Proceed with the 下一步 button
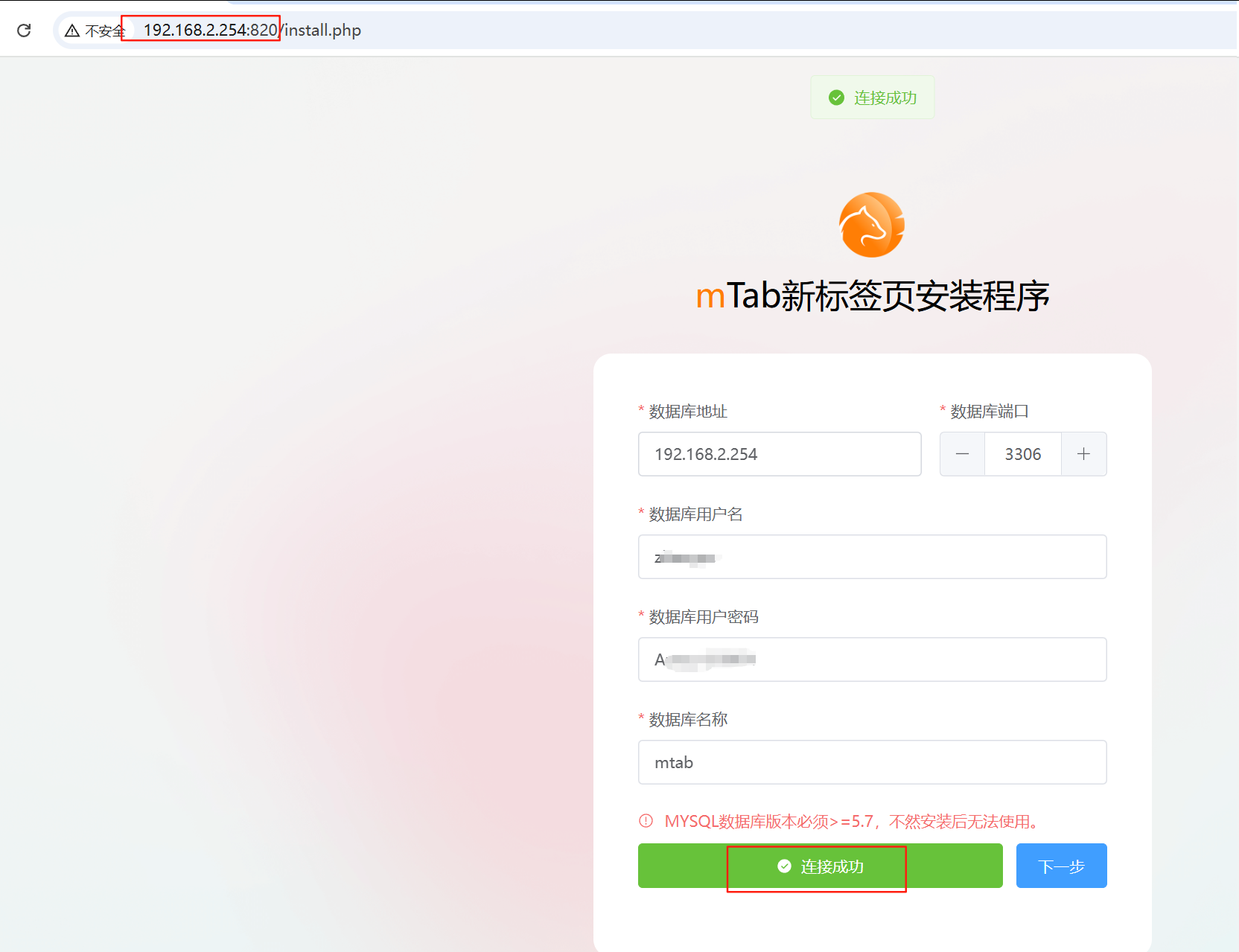 click(x=1061, y=866)
